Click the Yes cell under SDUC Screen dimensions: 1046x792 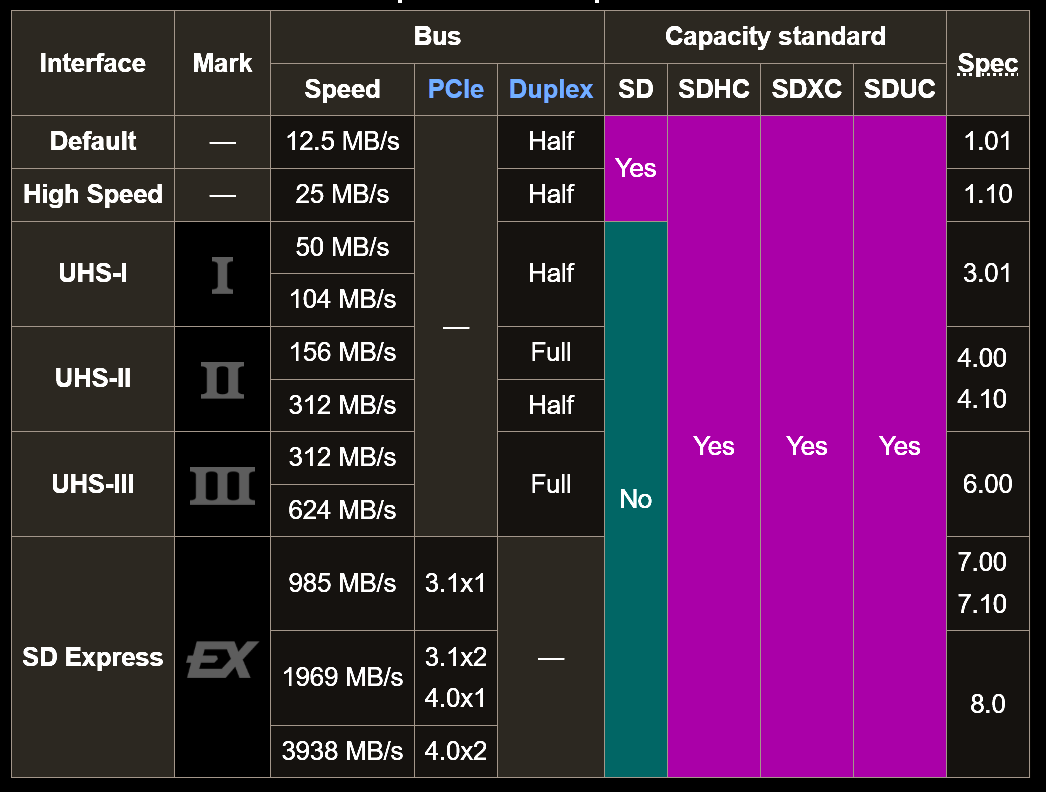[899, 446]
